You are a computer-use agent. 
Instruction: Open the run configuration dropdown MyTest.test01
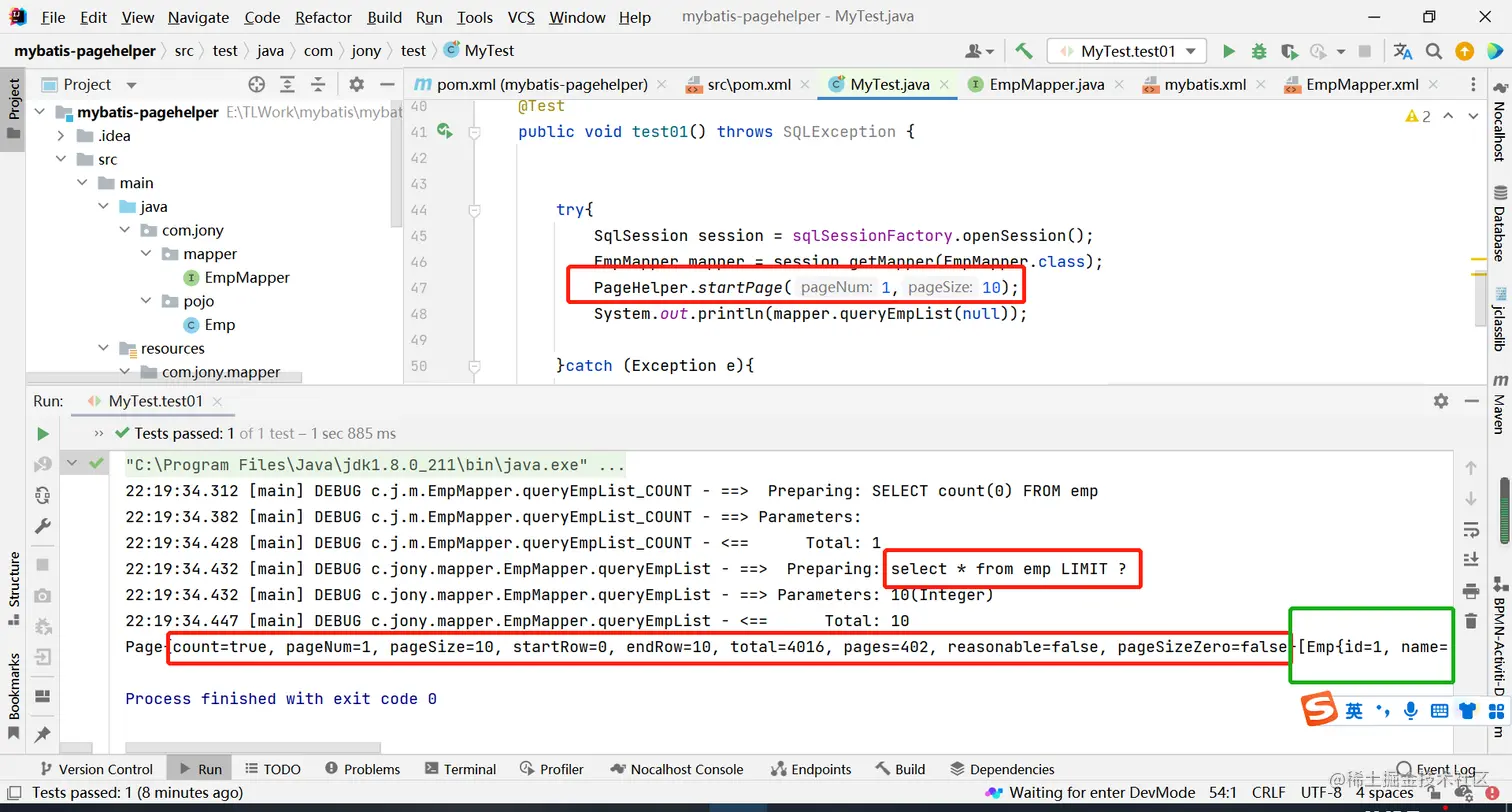(1127, 51)
